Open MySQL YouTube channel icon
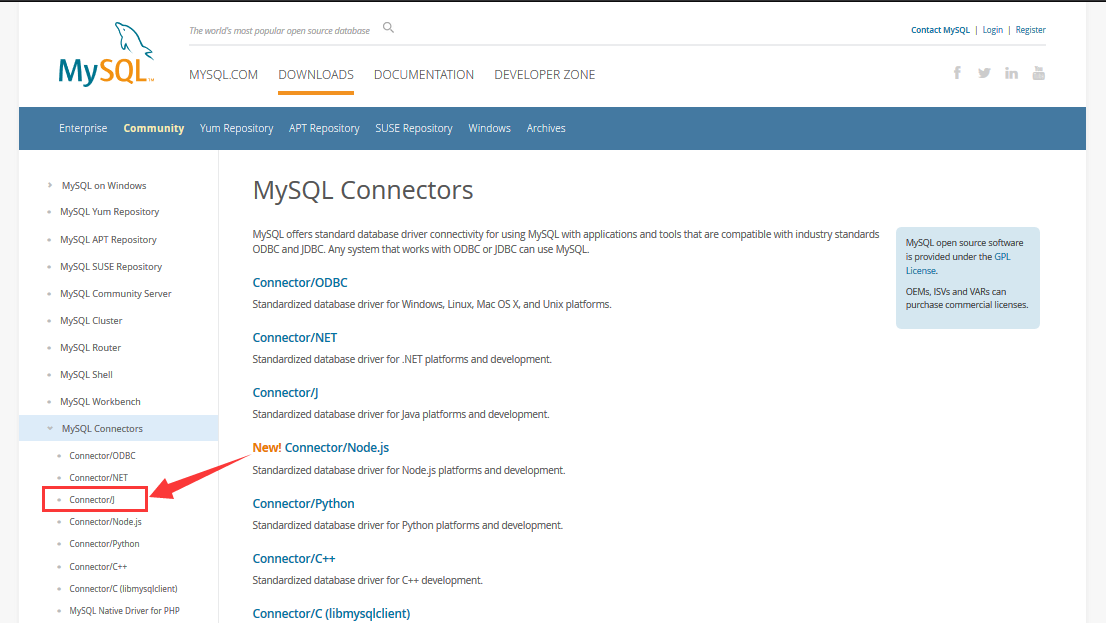 (x=1038, y=73)
